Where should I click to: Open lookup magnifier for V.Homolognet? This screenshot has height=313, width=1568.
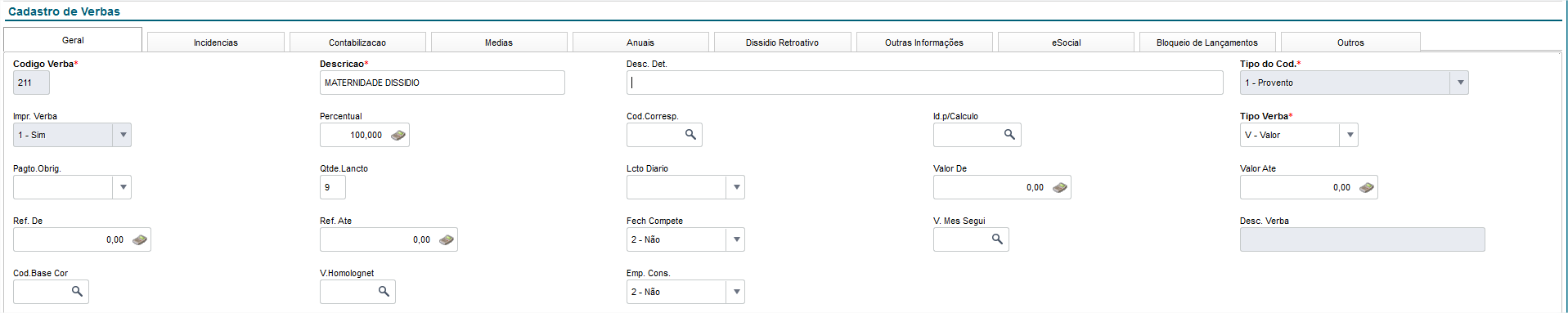point(384,292)
